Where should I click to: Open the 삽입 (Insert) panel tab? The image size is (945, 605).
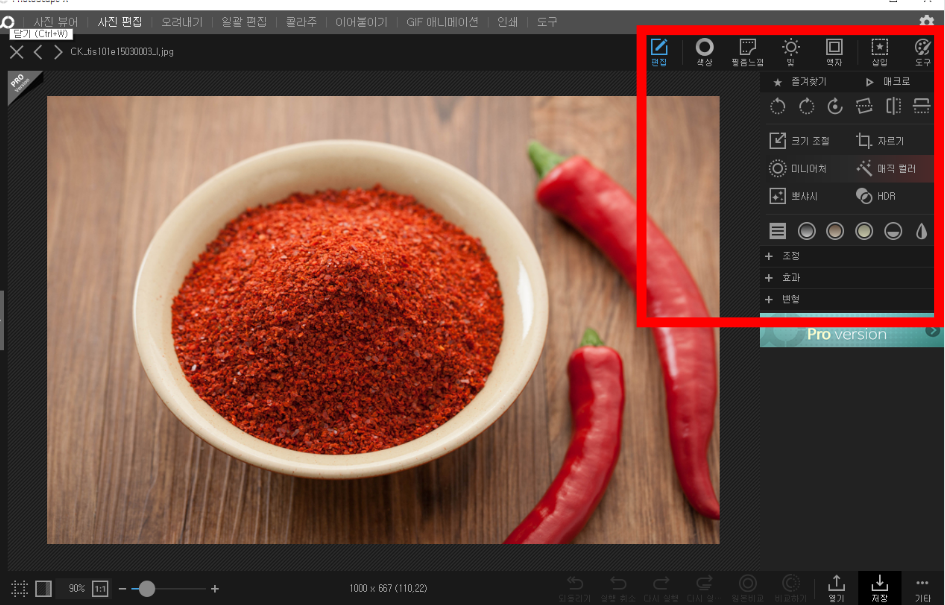point(879,52)
